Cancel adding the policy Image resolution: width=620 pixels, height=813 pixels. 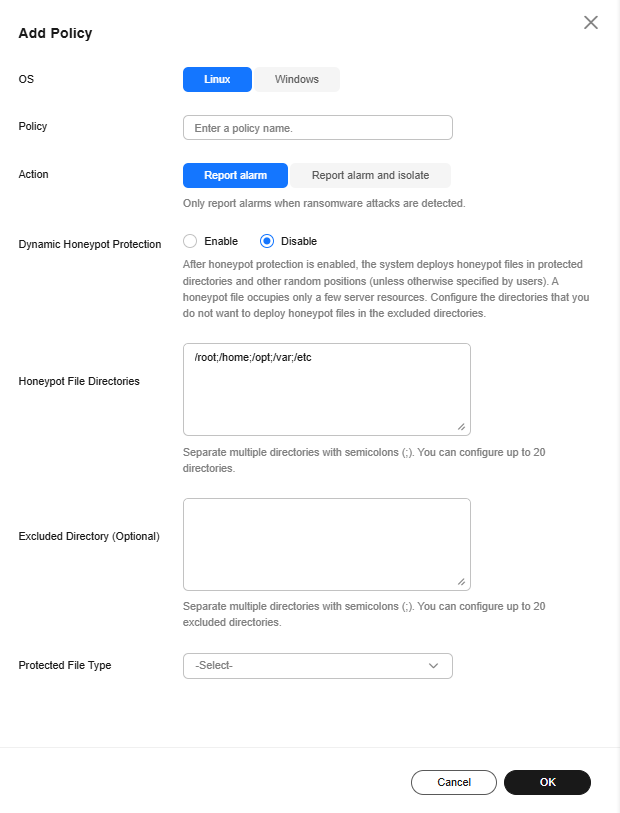click(454, 782)
